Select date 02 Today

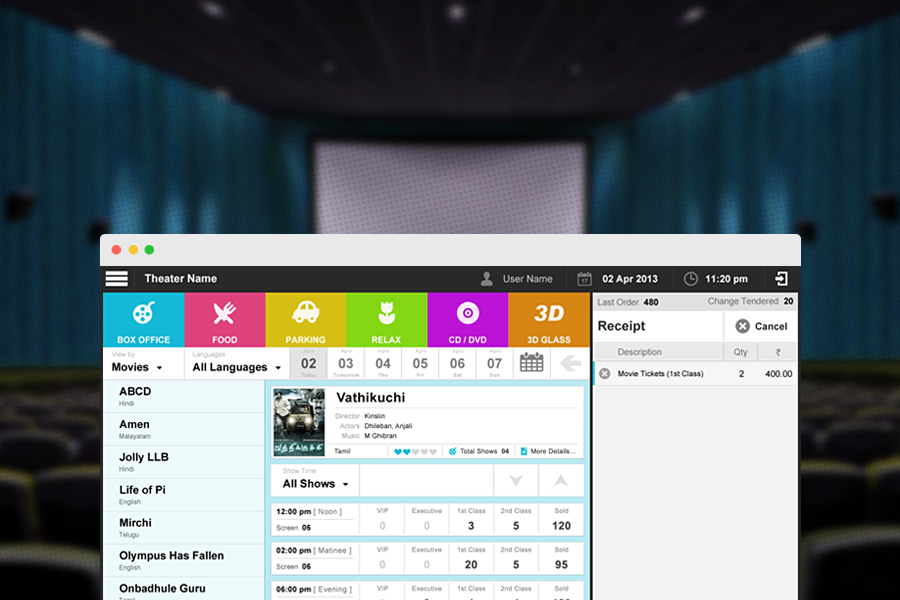pyautogui.click(x=309, y=363)
